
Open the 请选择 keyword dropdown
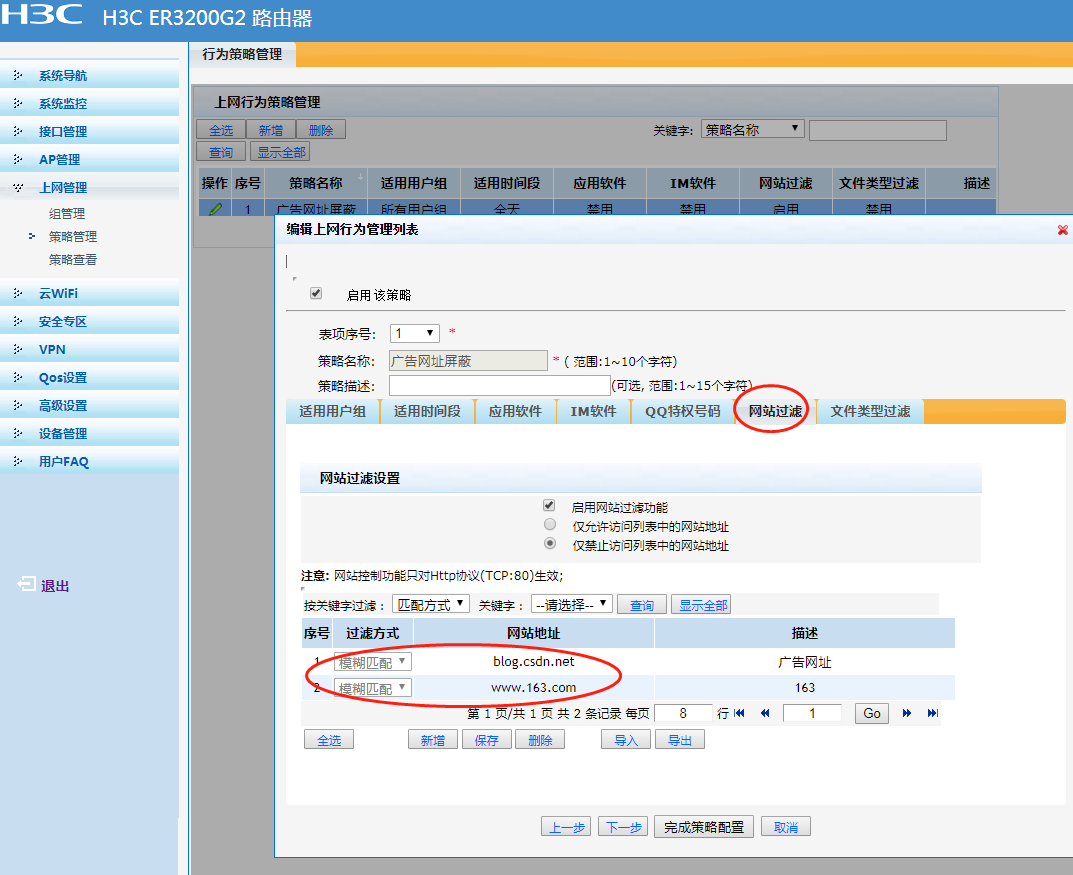[571, 604]
